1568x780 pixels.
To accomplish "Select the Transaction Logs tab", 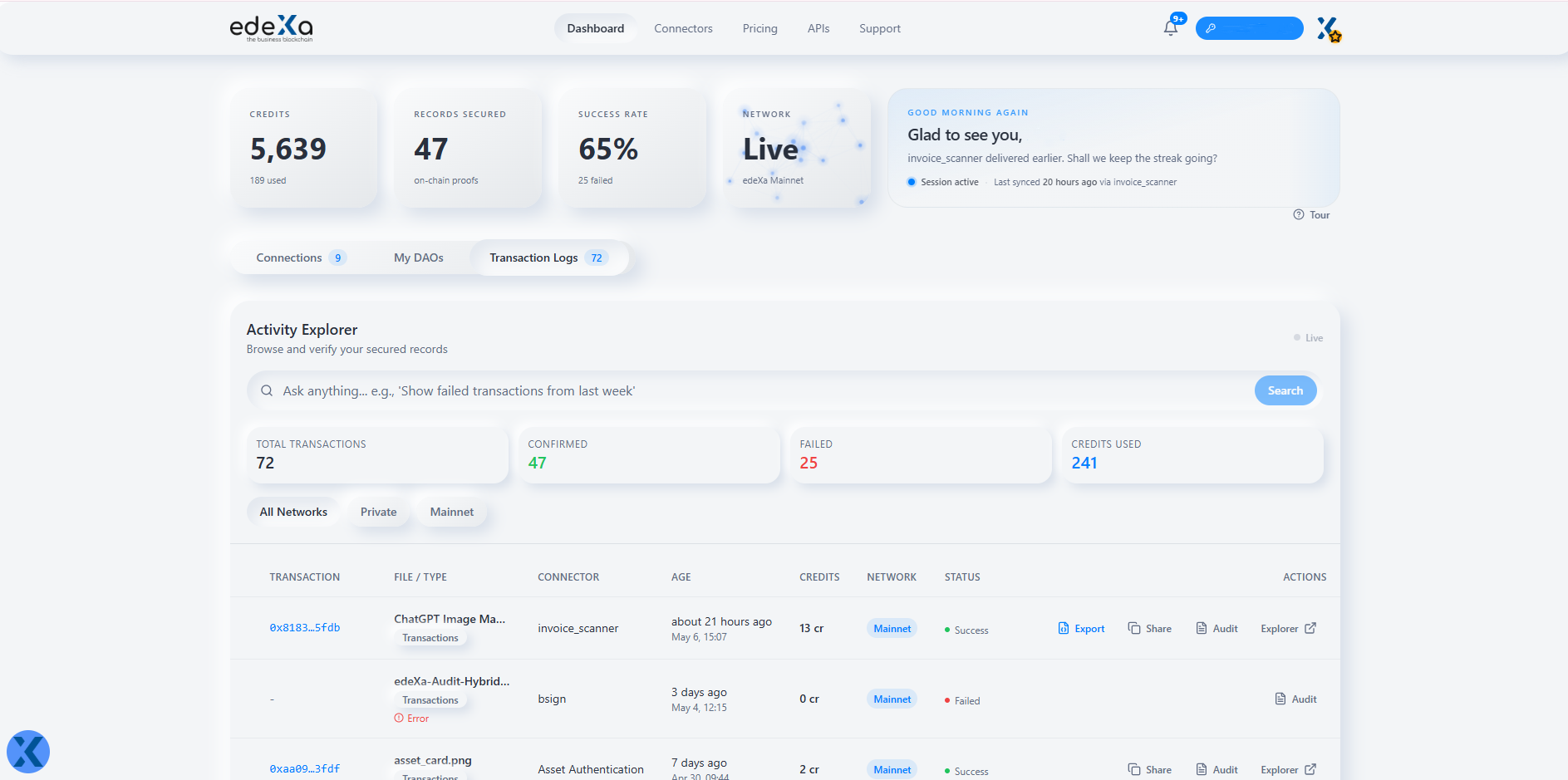I will coord(549,258).
